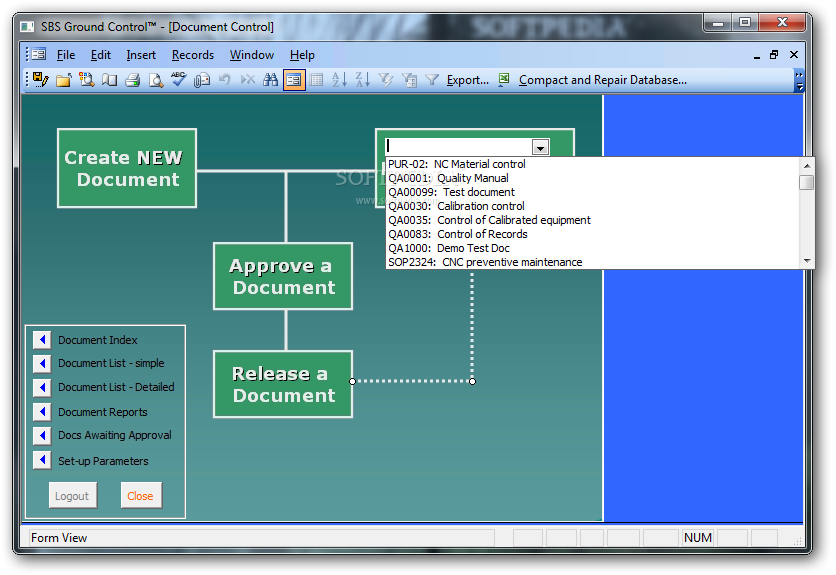Screen dimensions: 836x575
Task: Open the Records menu
Action: [x=192, y=55]
